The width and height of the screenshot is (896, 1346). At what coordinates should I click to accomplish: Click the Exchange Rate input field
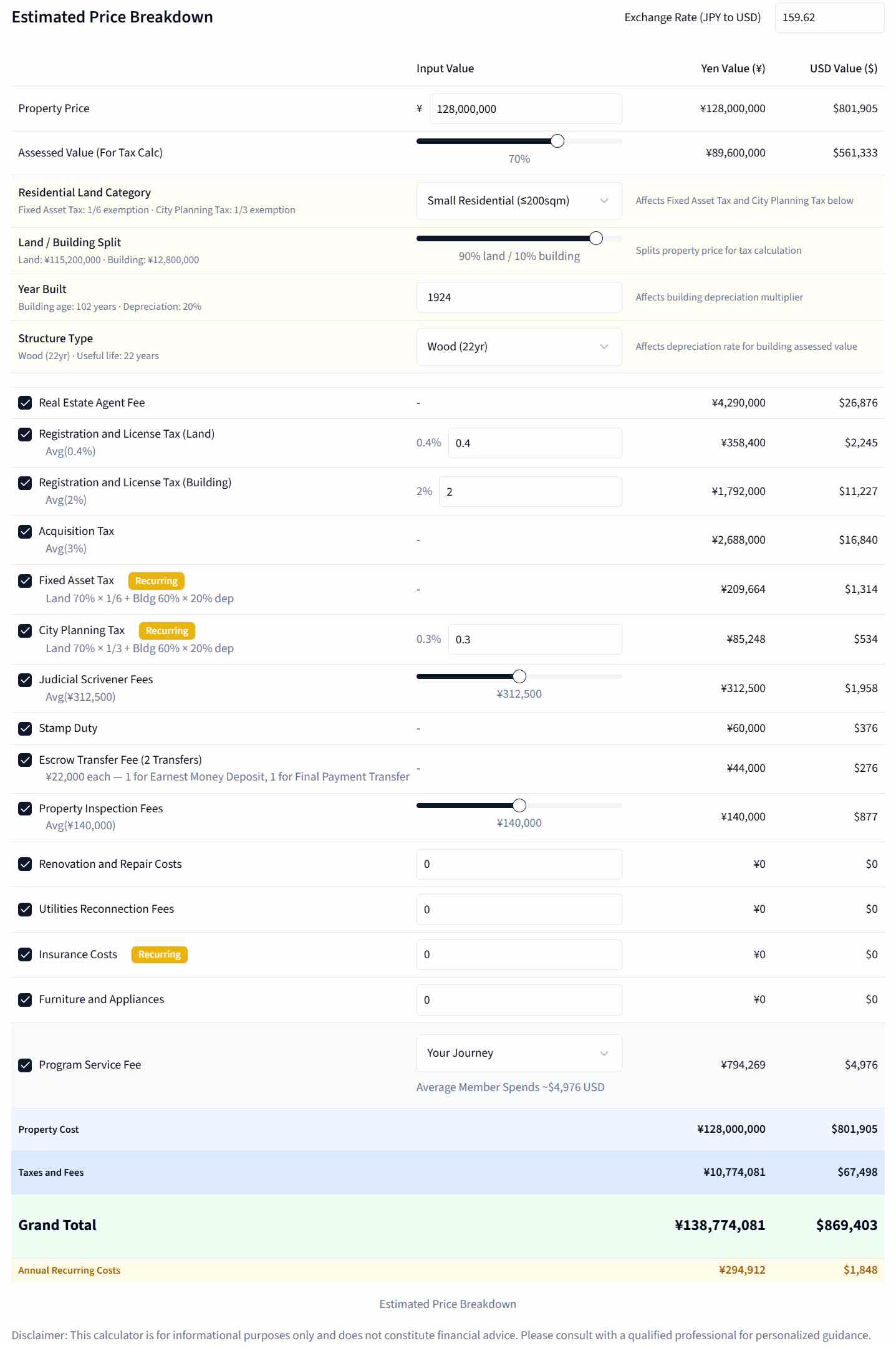(828, 17)
